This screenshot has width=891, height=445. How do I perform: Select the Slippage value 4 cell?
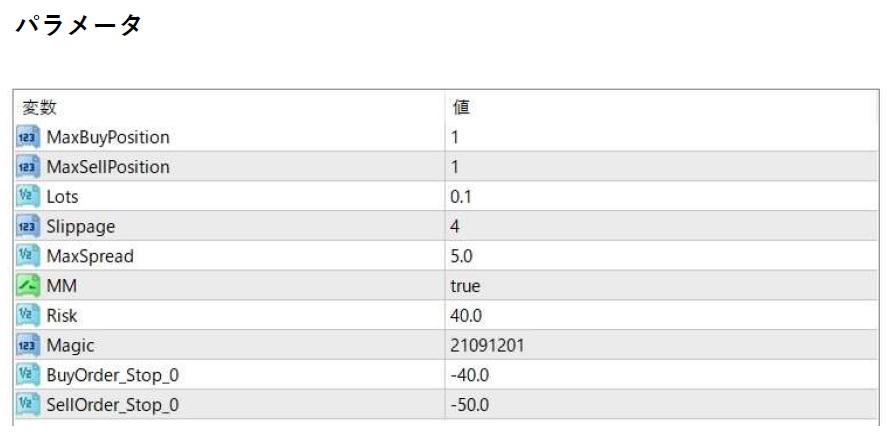click(x=456, y=227)
